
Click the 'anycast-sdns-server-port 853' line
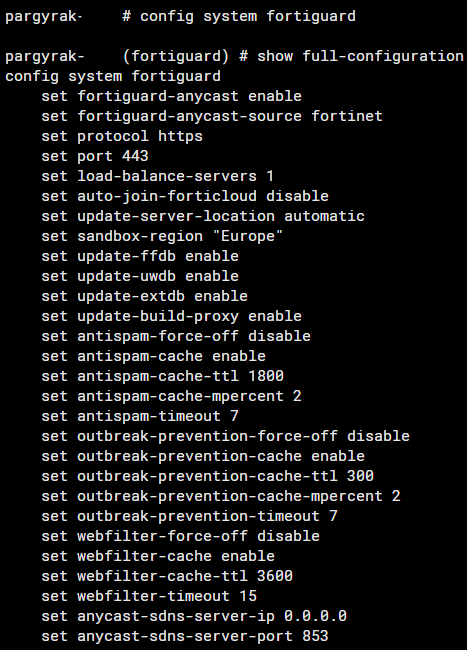[x=185, y=636]
